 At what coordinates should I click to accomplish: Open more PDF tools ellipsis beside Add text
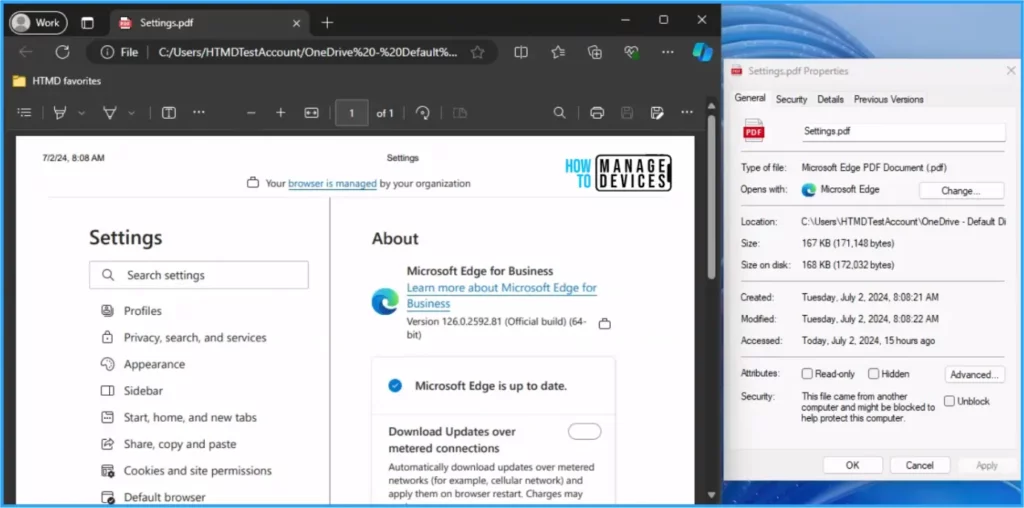(x=199, y=113)
